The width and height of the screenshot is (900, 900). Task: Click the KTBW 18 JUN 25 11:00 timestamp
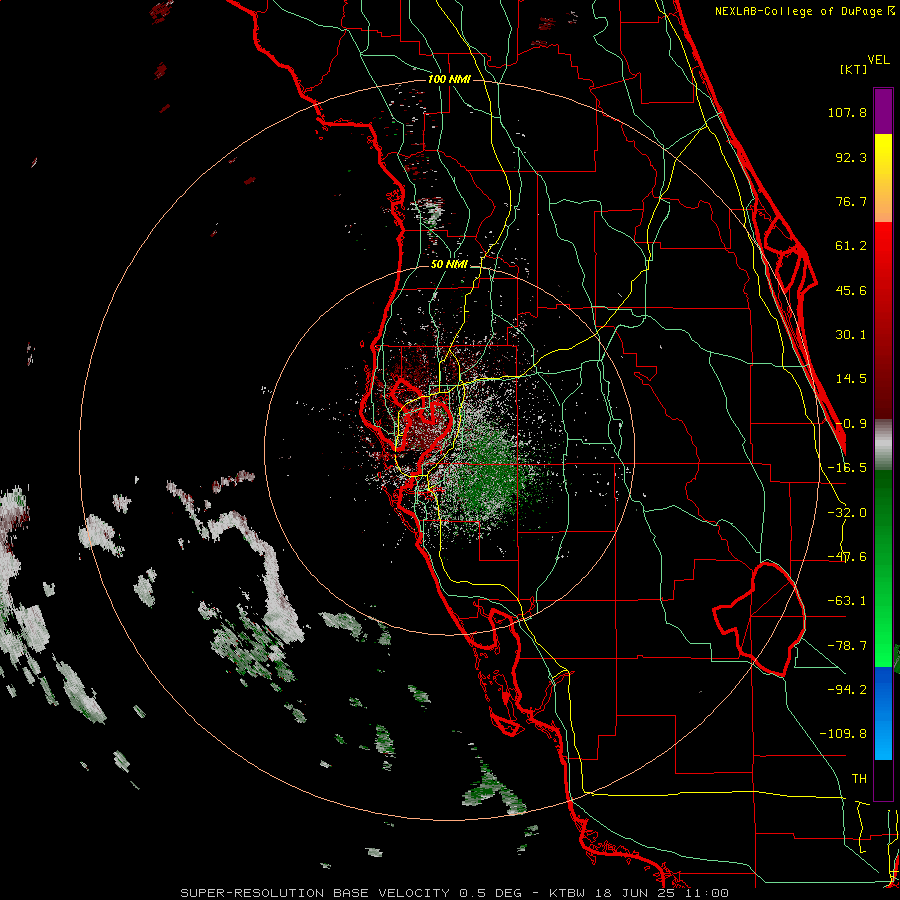point(639,893)
